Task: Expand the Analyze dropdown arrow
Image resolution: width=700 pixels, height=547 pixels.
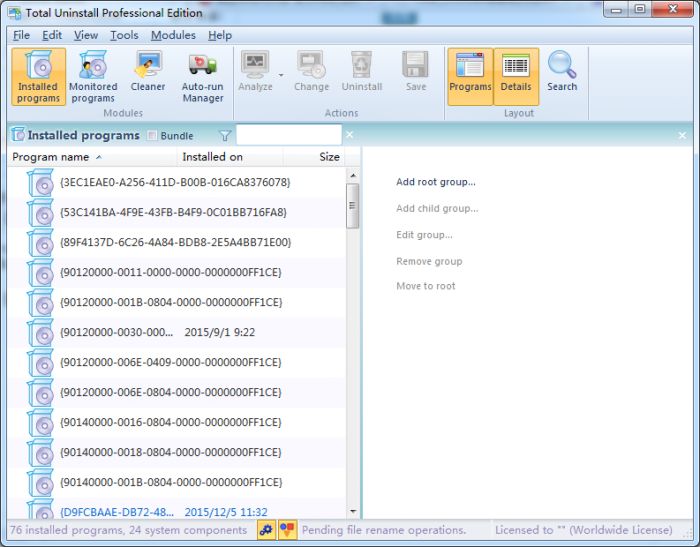Action: pos(281,75)
